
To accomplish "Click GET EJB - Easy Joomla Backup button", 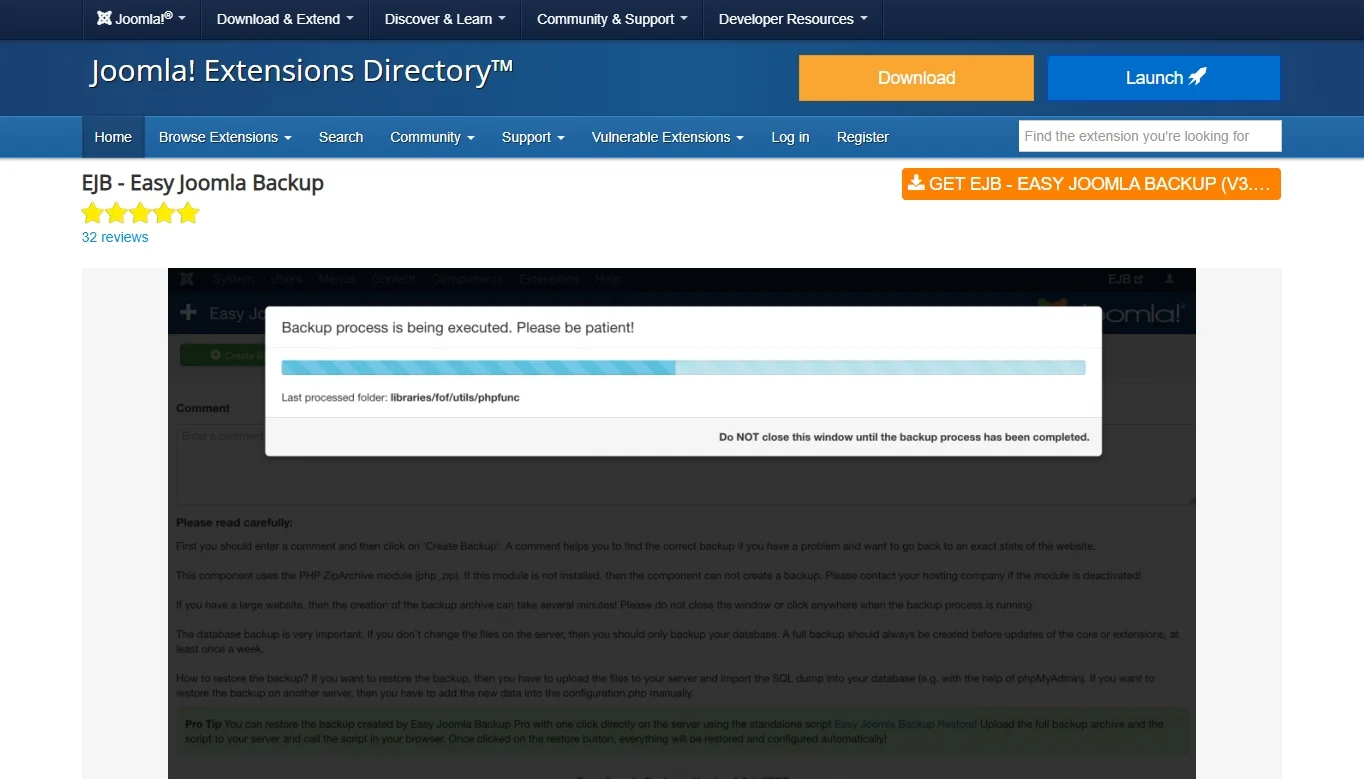I will point(1091,184).
